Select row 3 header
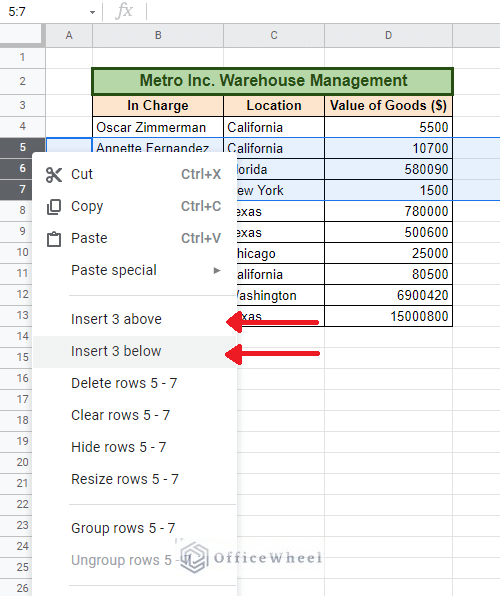The width and height of the screenshot is (500, 596). click(x=22, y=105)
